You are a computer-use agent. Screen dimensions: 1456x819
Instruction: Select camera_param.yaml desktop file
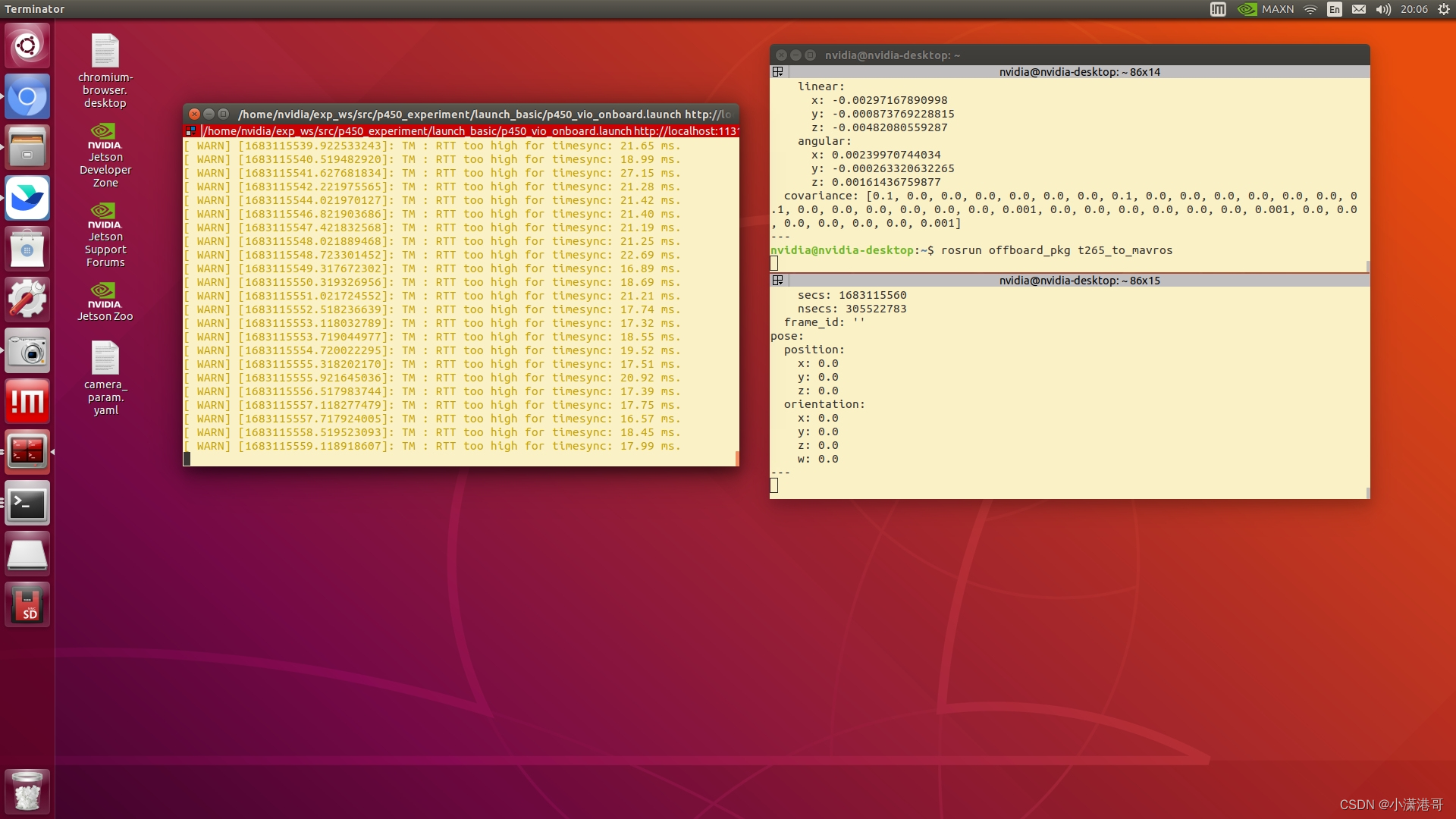pos(105,378)
